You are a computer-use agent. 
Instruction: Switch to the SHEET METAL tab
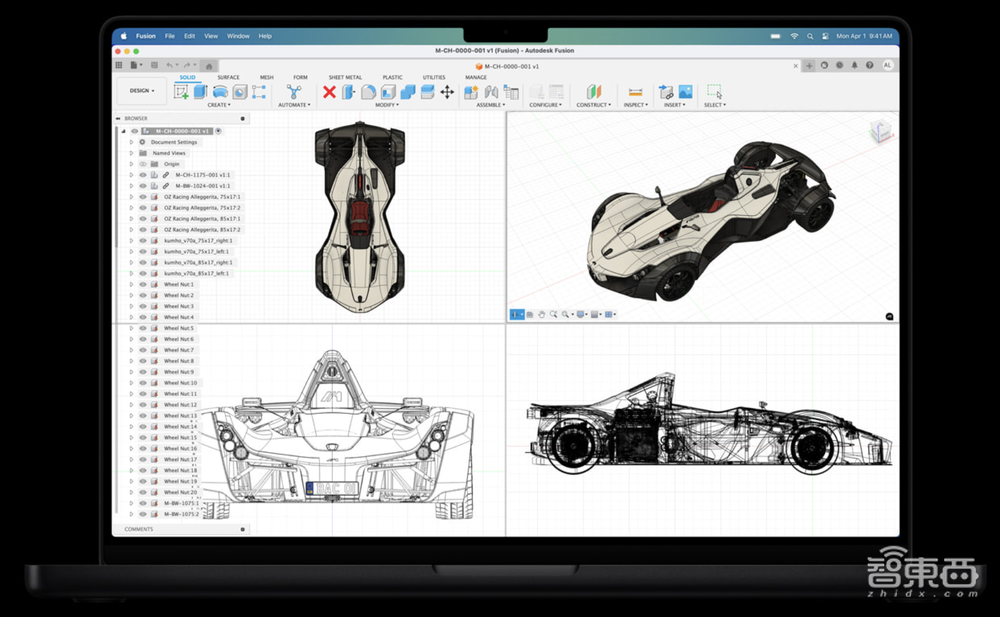tap(345, 77)
